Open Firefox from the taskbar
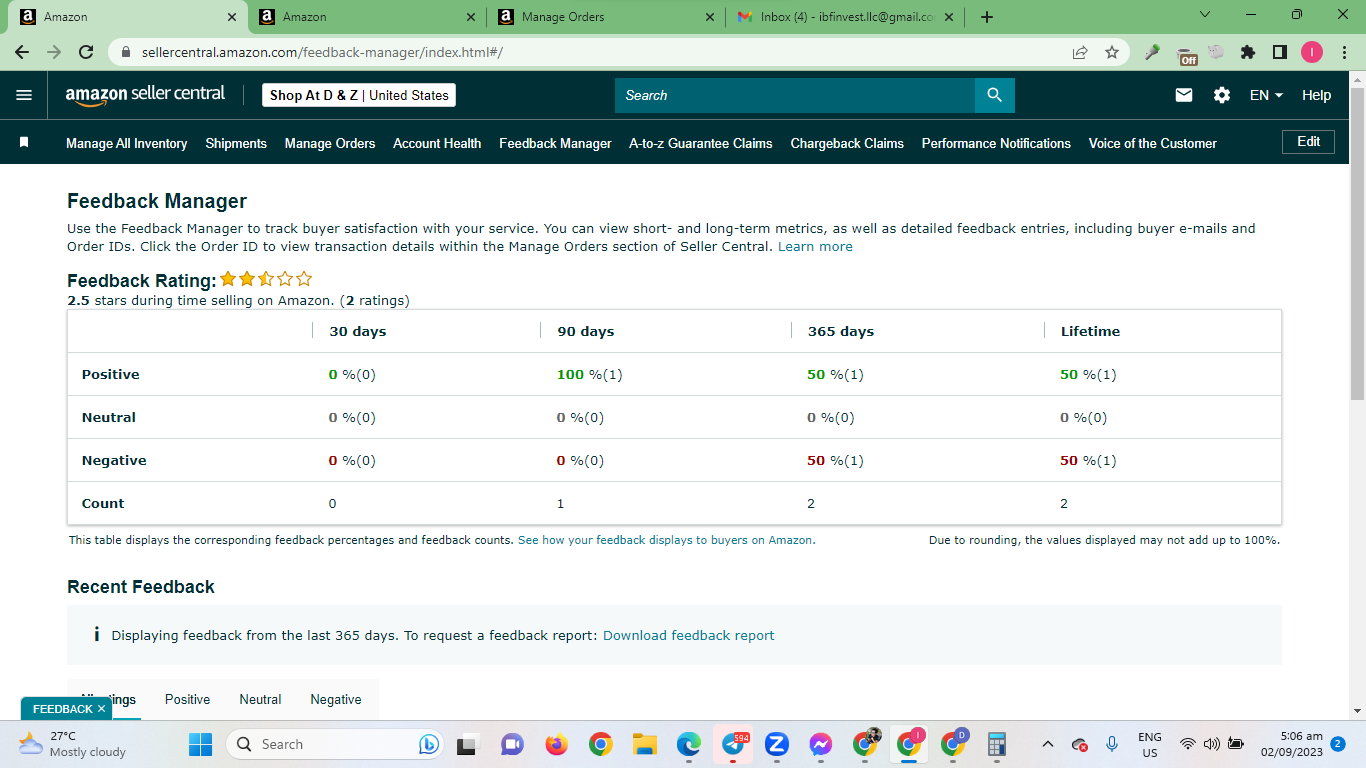 tap(556, 744)
